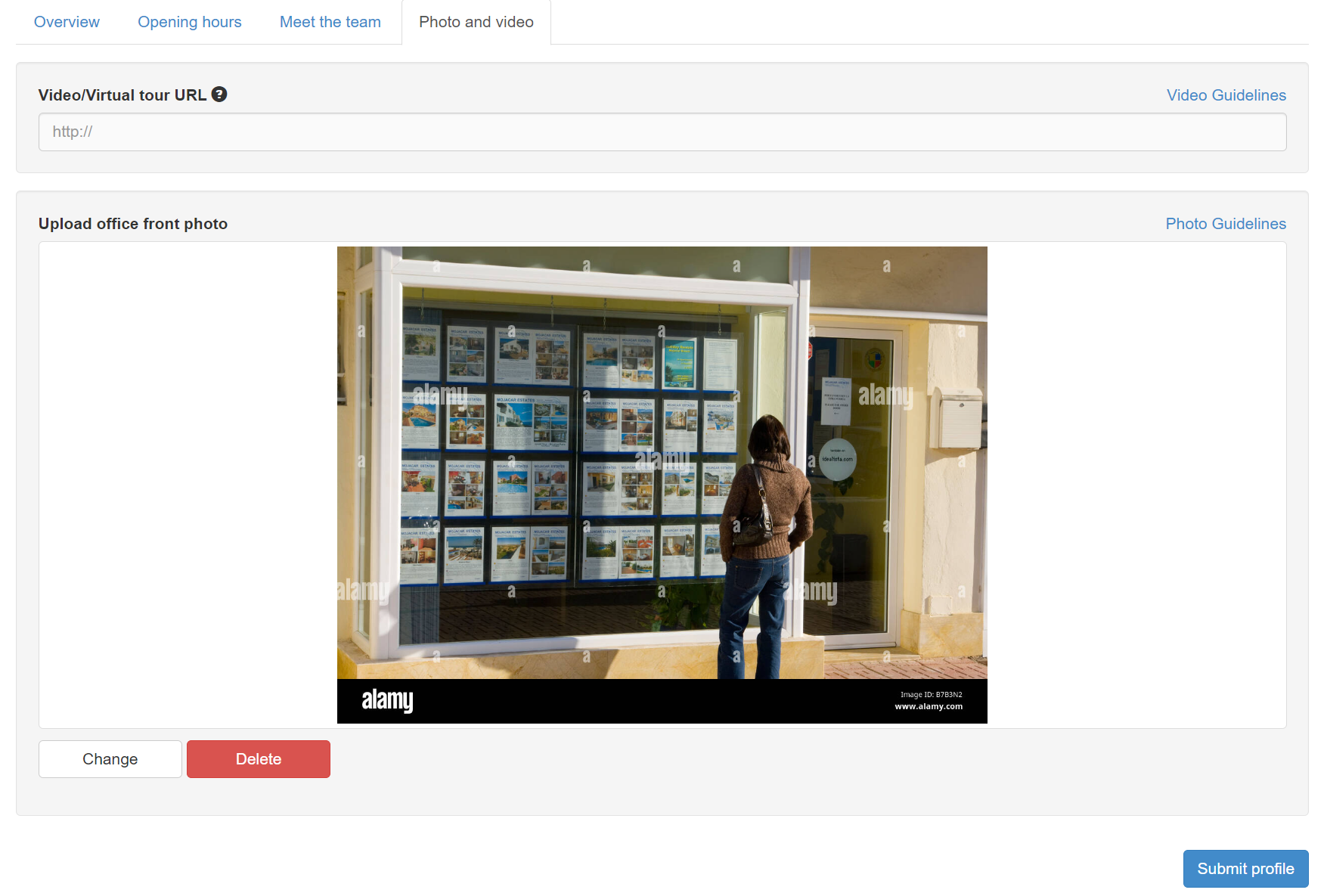
Task: Click the help icon beside Video/Virtual tour URL
Action: point(219,95)
